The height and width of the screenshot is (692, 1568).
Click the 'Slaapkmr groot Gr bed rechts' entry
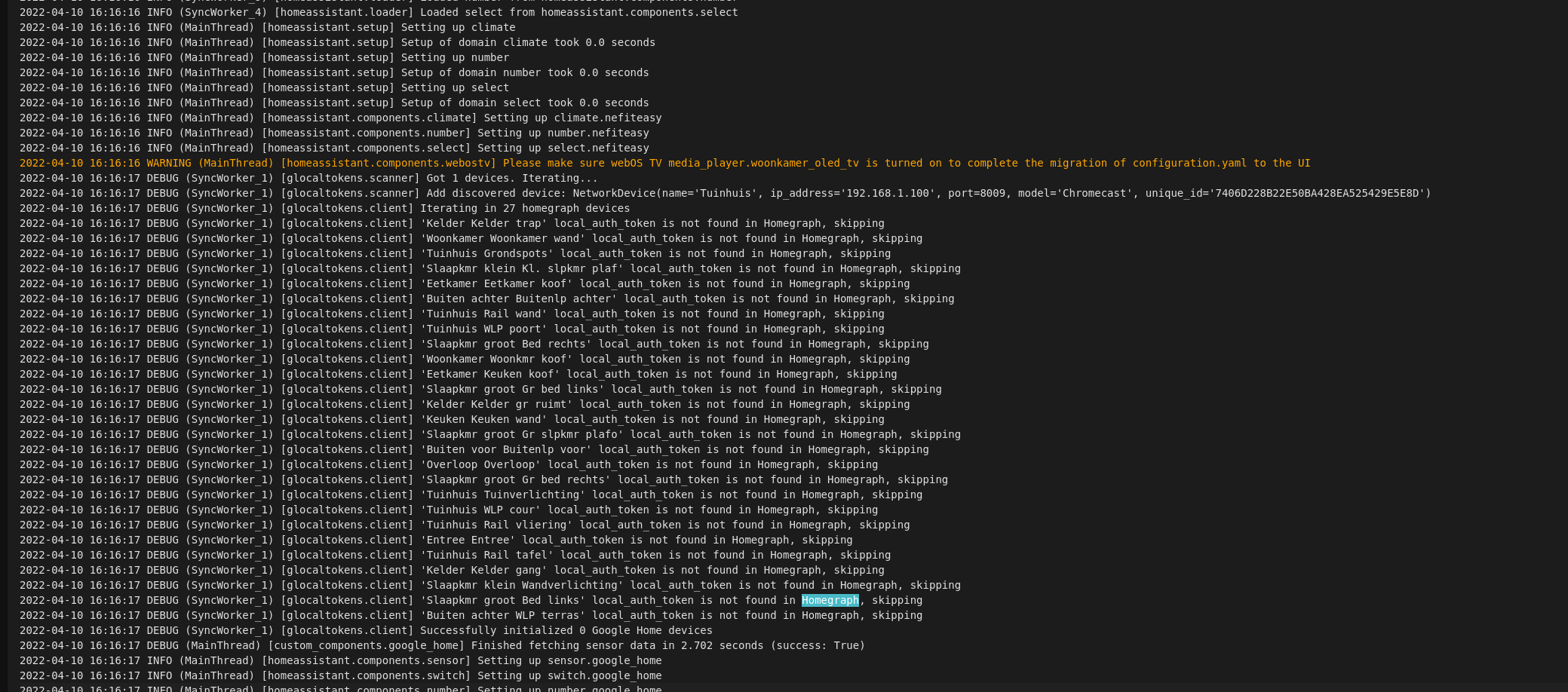pos(483,480)
